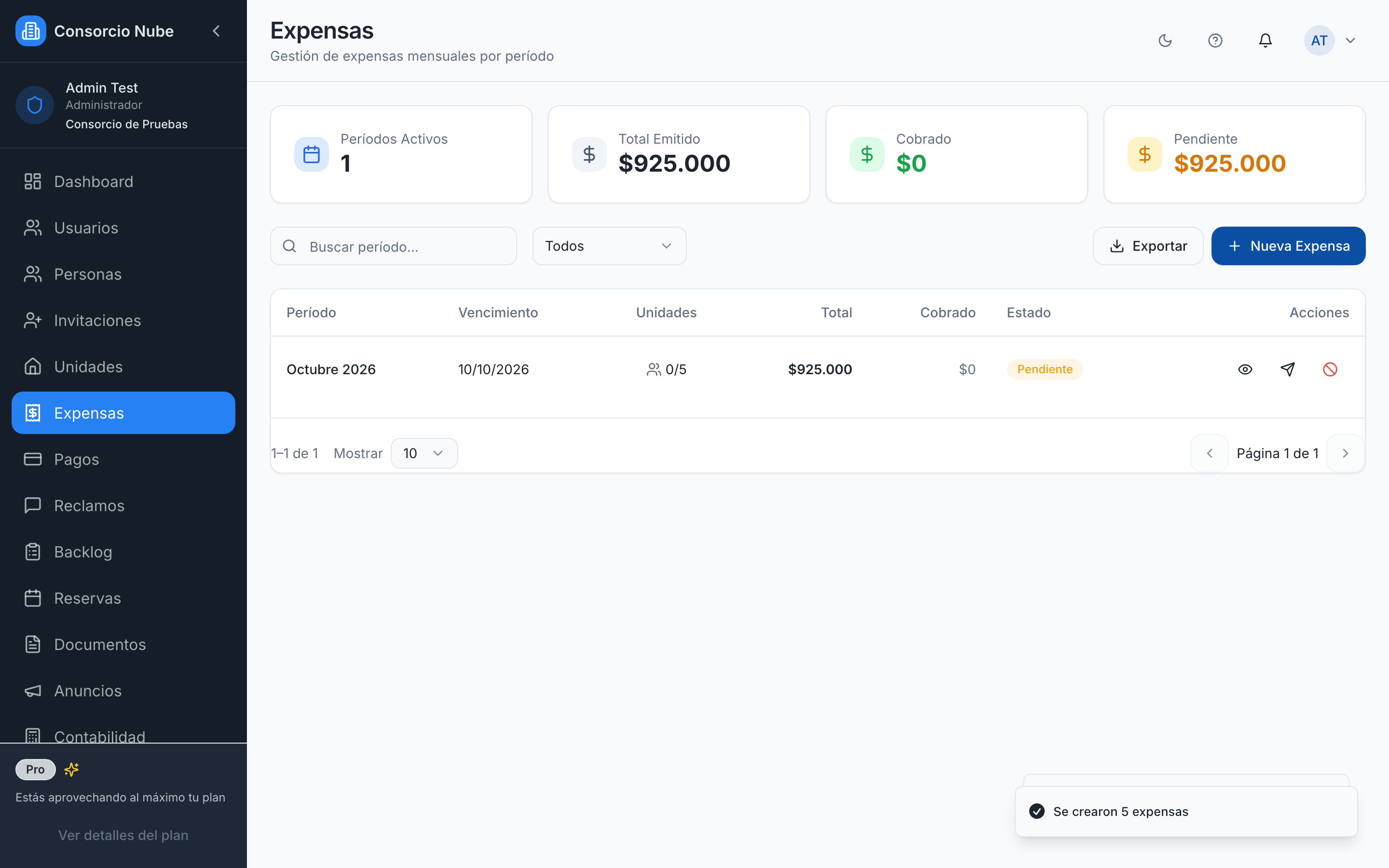
Task: Focus the Buscar período search field
Action: [x=393, y=246]
